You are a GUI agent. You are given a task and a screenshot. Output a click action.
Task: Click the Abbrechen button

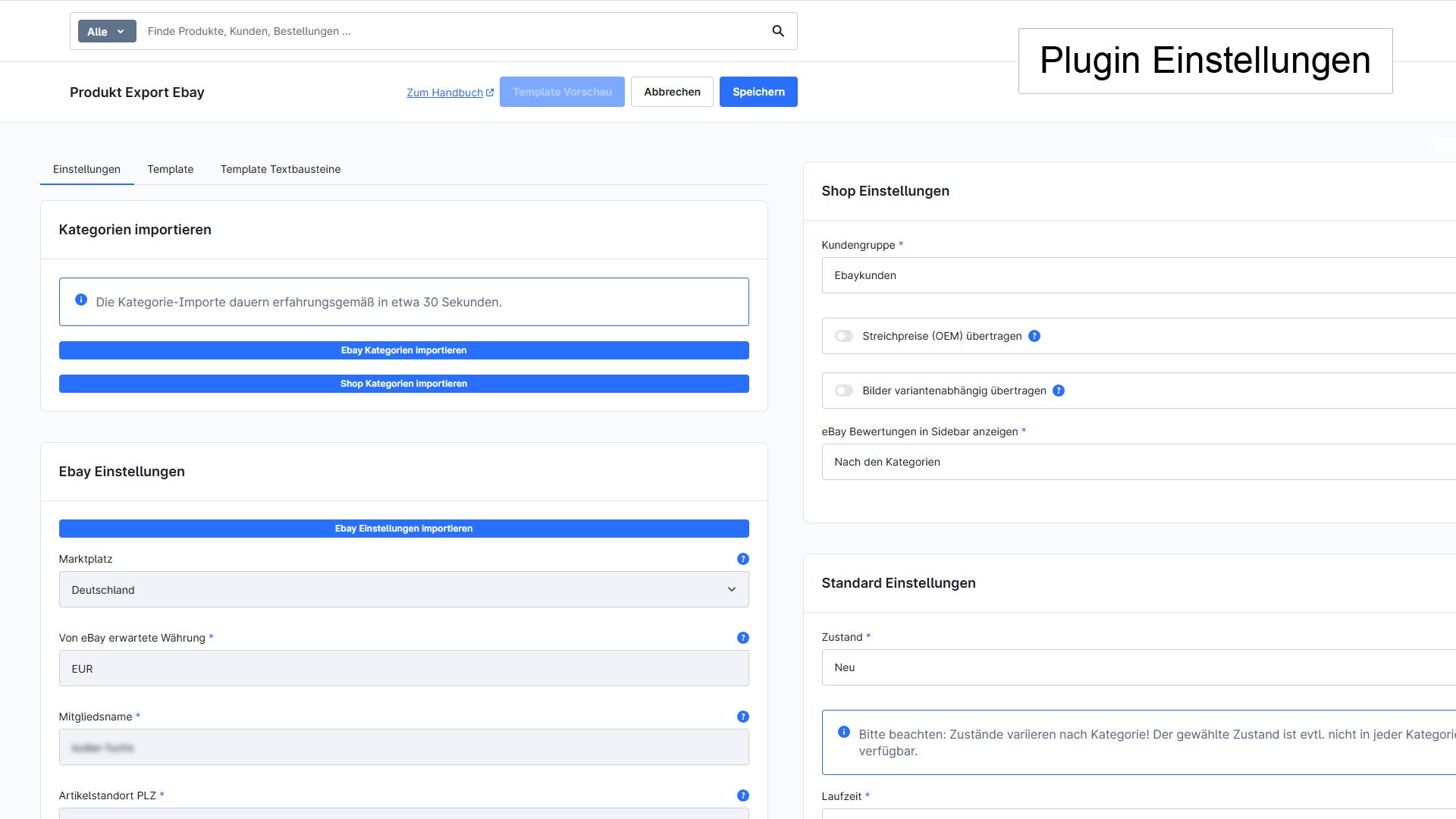coord(672,92)
